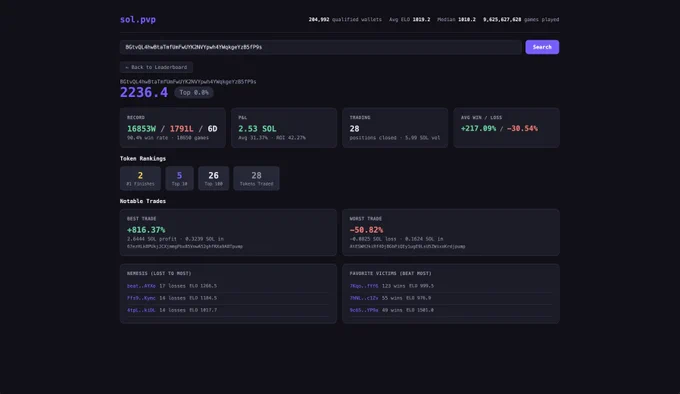Select the Tokens Traded tile

coord(256,178)
